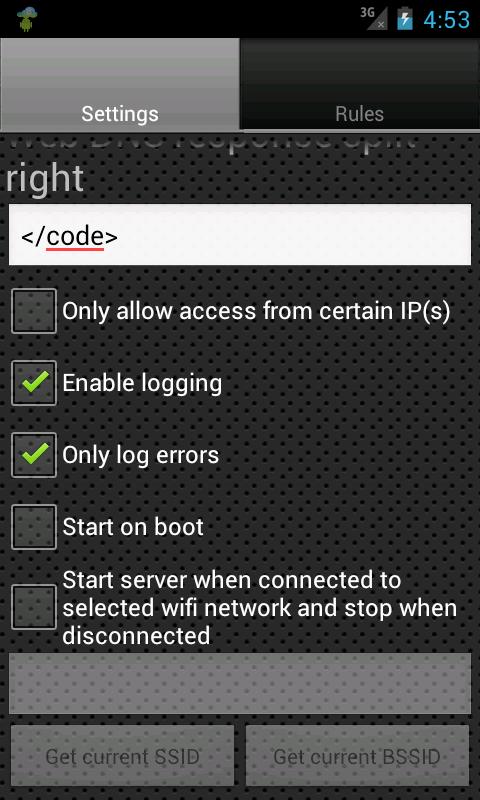
Task: Tap the empty wifi network name field
Action: click(x=240, y=683)
